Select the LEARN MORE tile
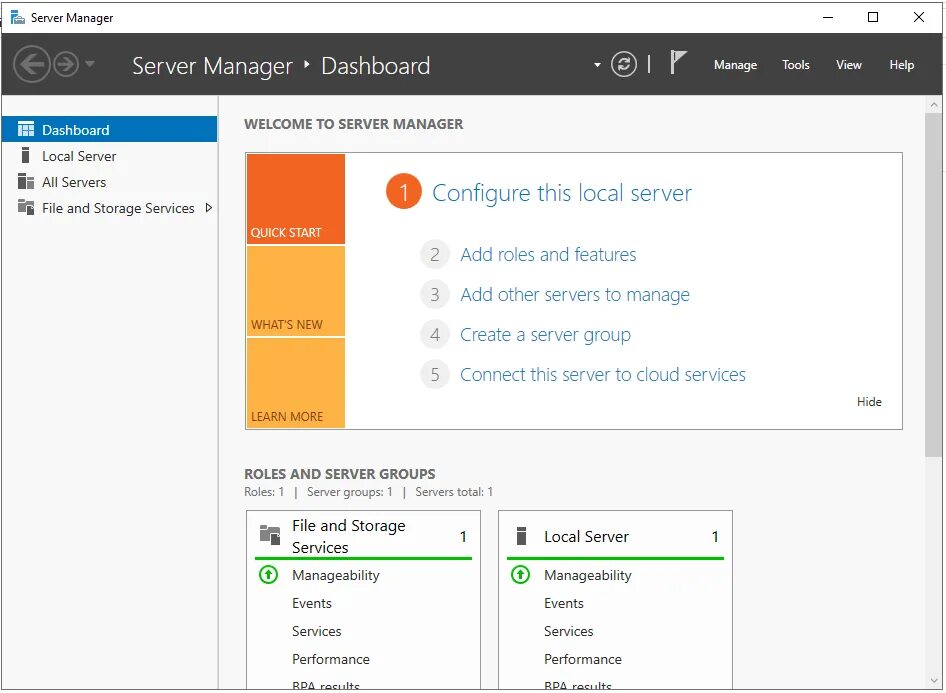This screenshot has height=693, width=946. tap(295, 383)
